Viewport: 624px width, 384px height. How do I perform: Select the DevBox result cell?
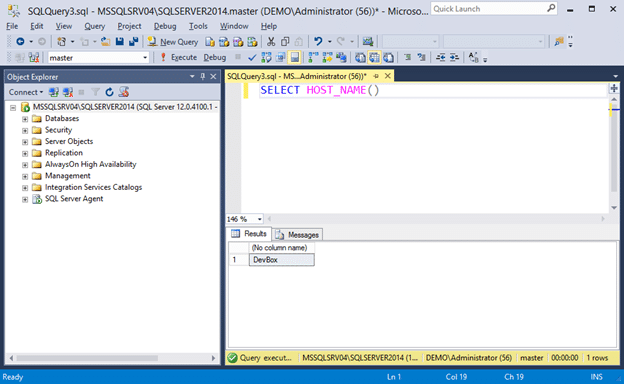[x=281, y=260]
